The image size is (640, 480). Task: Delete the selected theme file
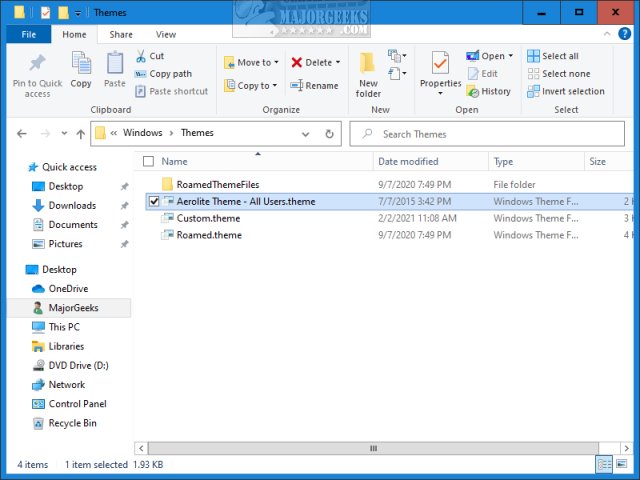tap(311, 62)
